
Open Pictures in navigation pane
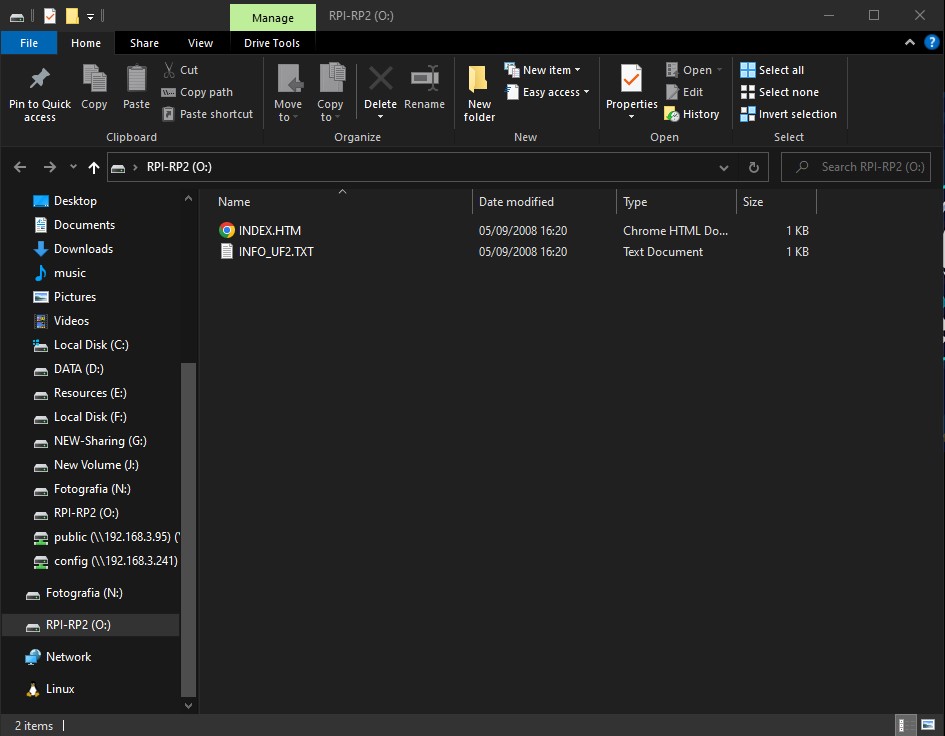click(75, 297)
